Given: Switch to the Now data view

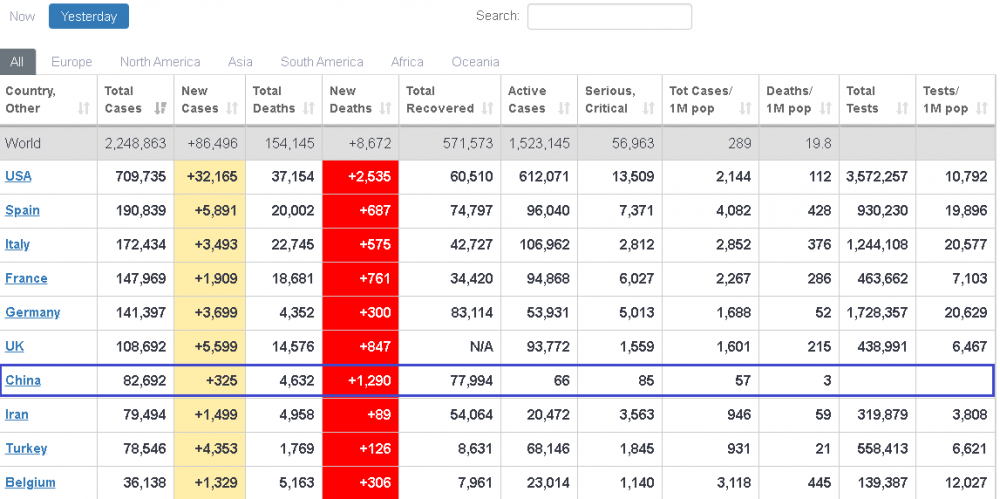Looking at the screenshot, I should tap(22, 17).
